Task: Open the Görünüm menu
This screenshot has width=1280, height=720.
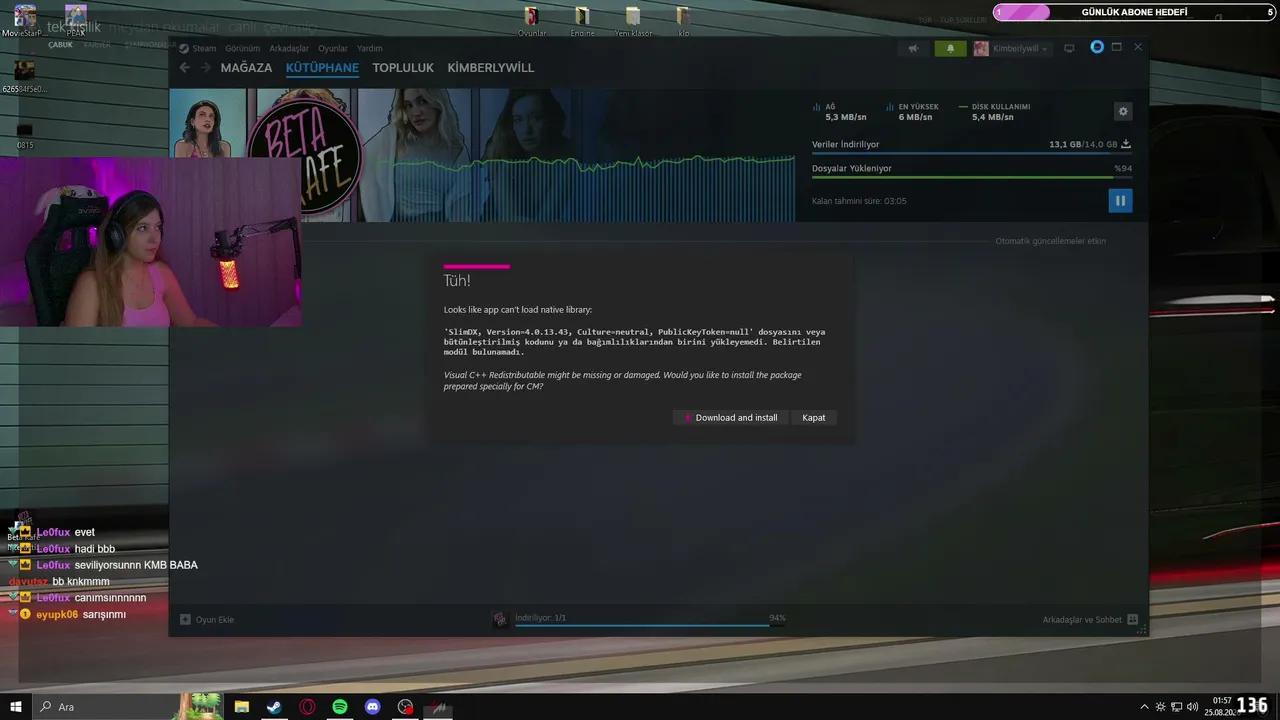Action: [x=242, y=48]
